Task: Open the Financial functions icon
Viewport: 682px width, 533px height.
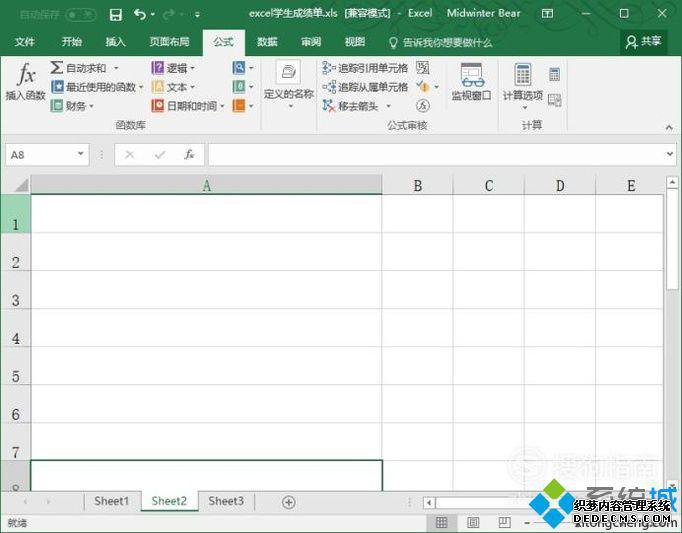Action: tap(57, 106)
